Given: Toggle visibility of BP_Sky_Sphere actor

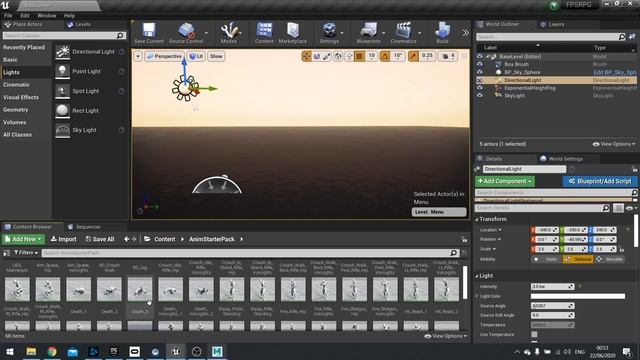Looking at the screenshot, I should click(x=480, y=72).
